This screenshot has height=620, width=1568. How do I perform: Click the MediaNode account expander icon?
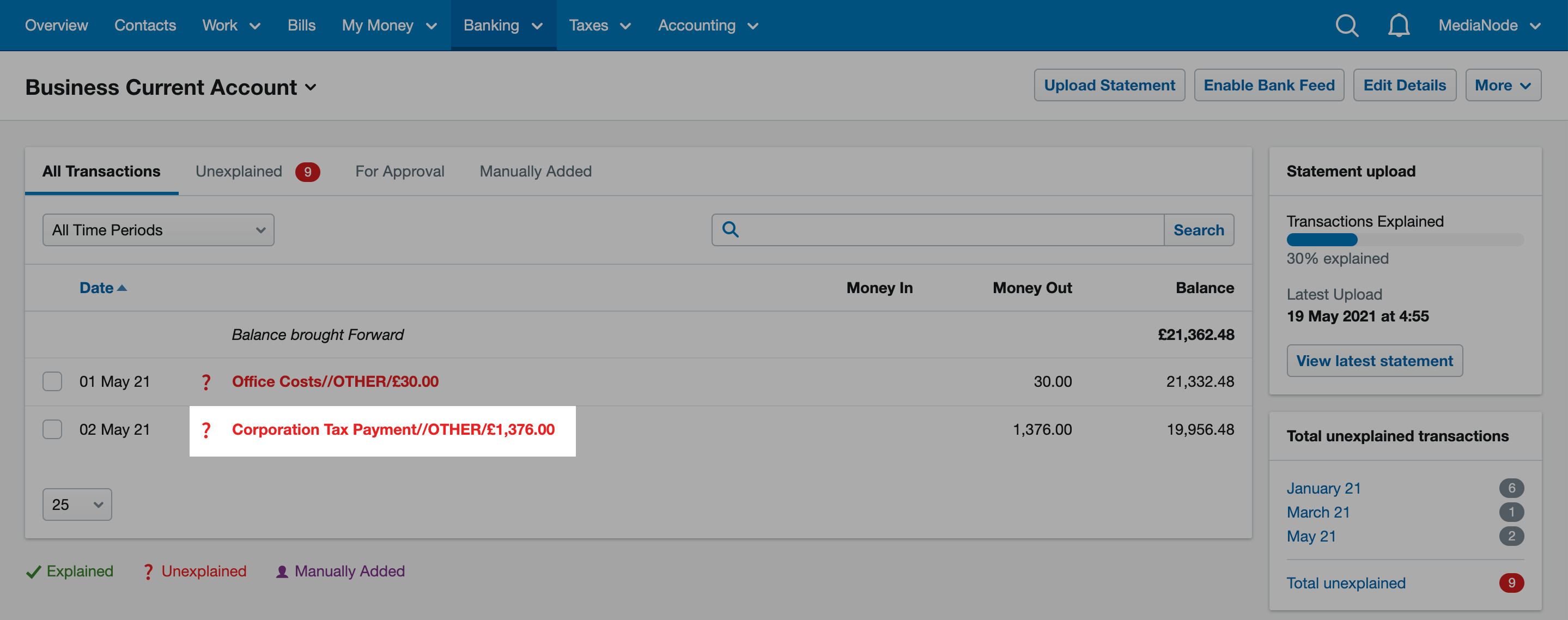coord(1543,25)
